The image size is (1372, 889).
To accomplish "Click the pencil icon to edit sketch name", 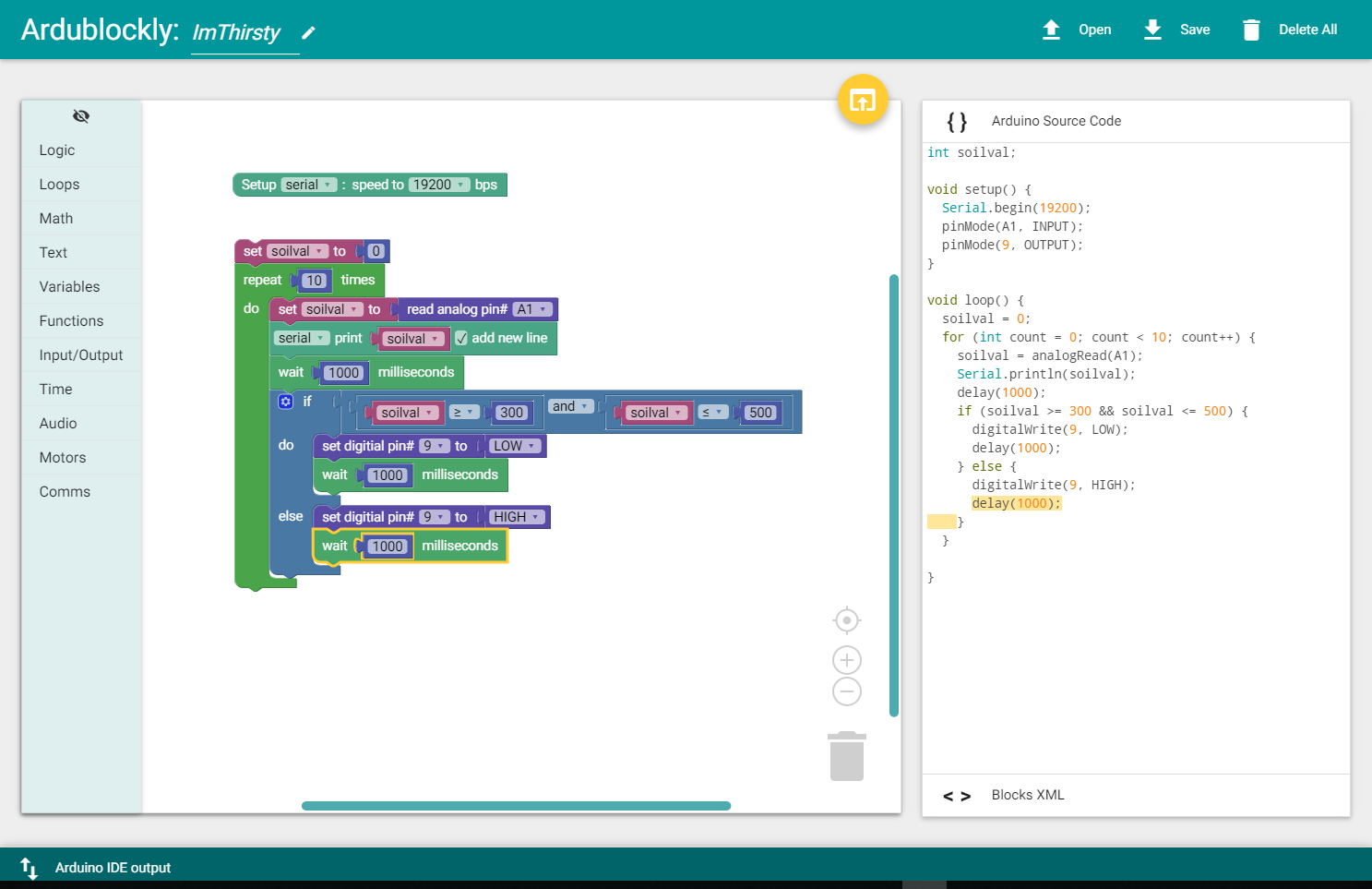I will pos(308,33).
